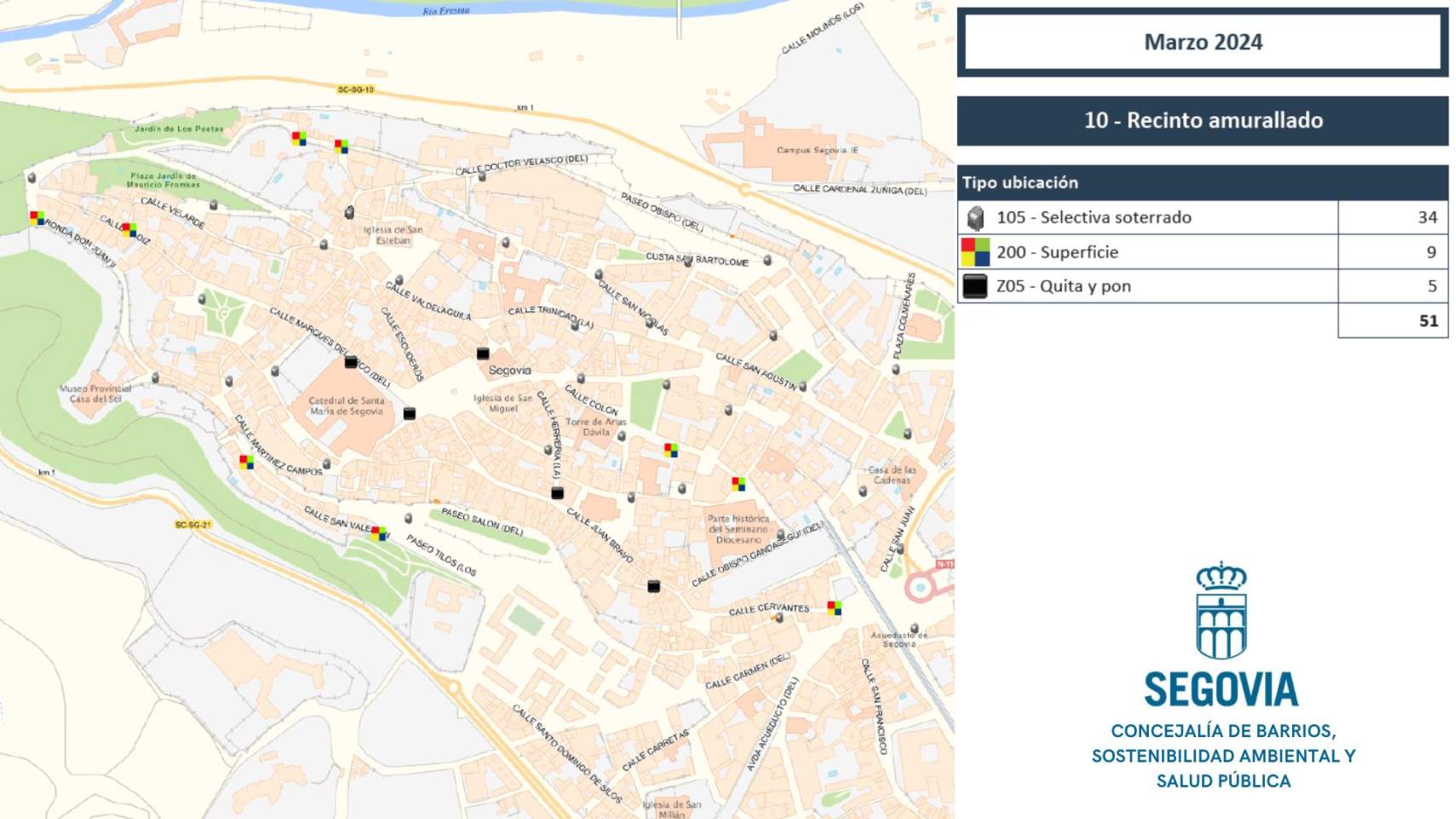Image resolution: width=1456 pixels, height=819 pixels.
Task: Select the Z05 - Quita y pon row label
Action: [x=1063, y=287]
